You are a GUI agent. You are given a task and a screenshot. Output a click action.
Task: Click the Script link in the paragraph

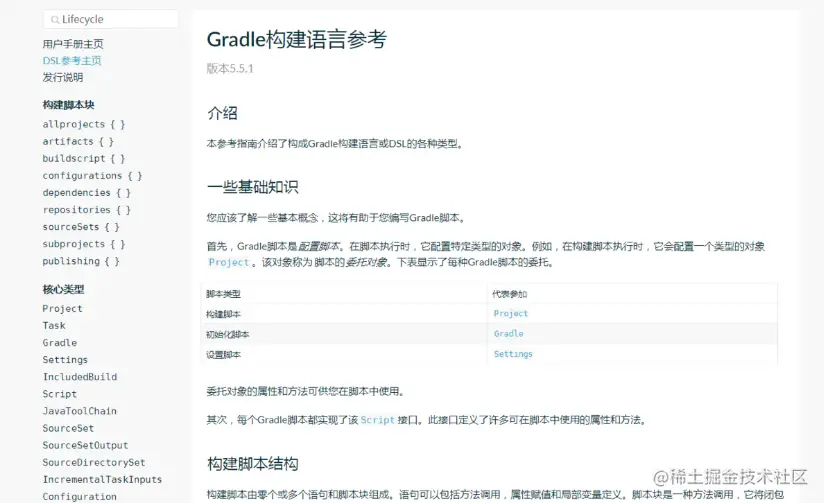click(x=377, y=420)
